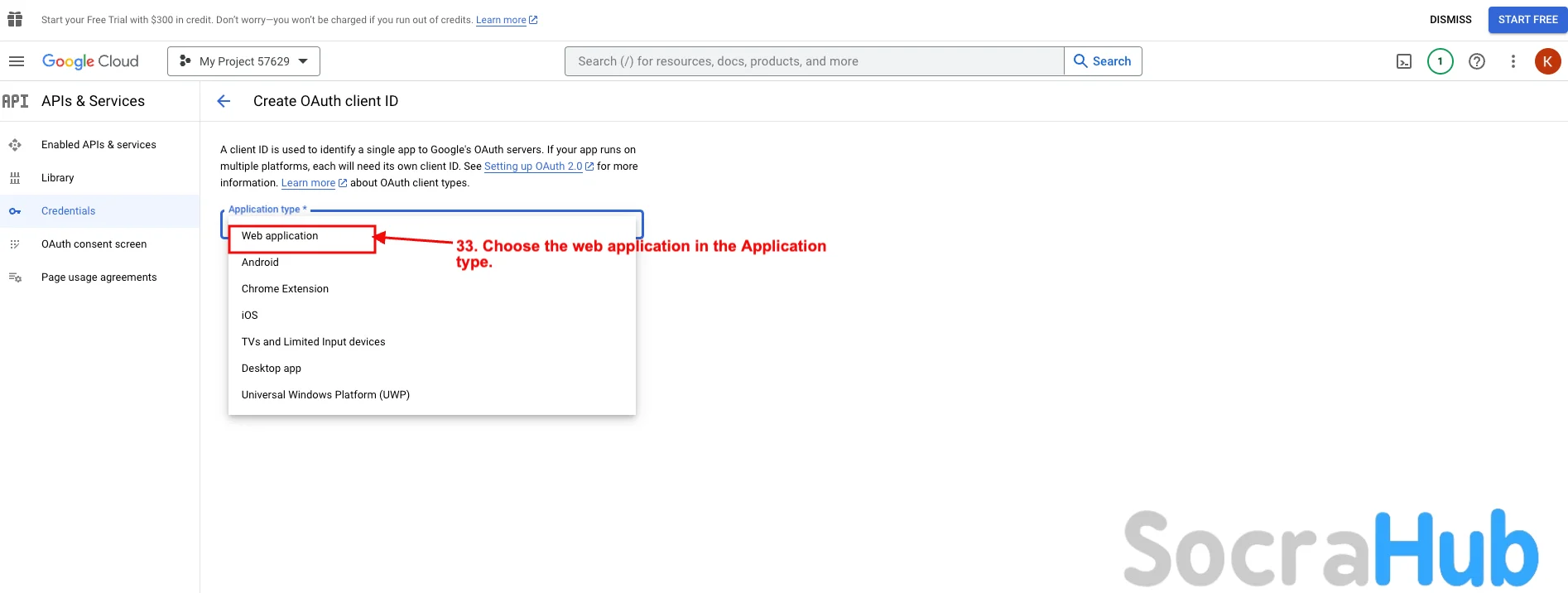The width and height of the screenshot is (1568, 593).
Task: Open the help question mark icon
Action: point(1477,61)
